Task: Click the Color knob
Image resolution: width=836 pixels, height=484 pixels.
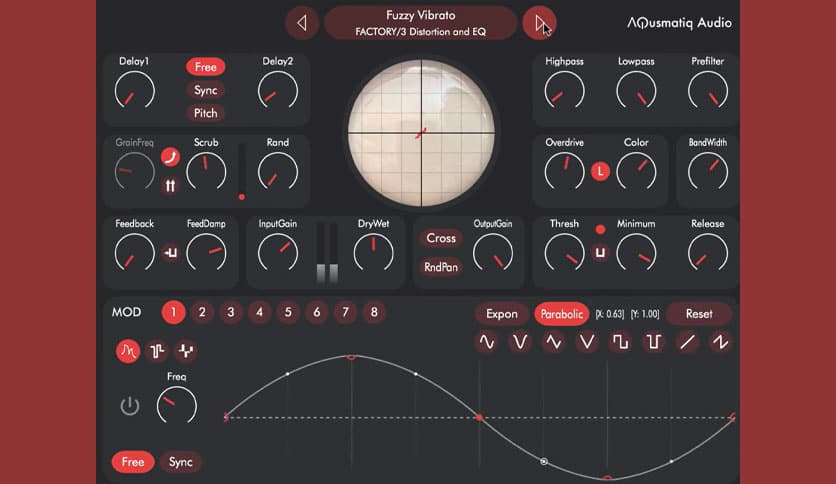Action: coord(636,172)
